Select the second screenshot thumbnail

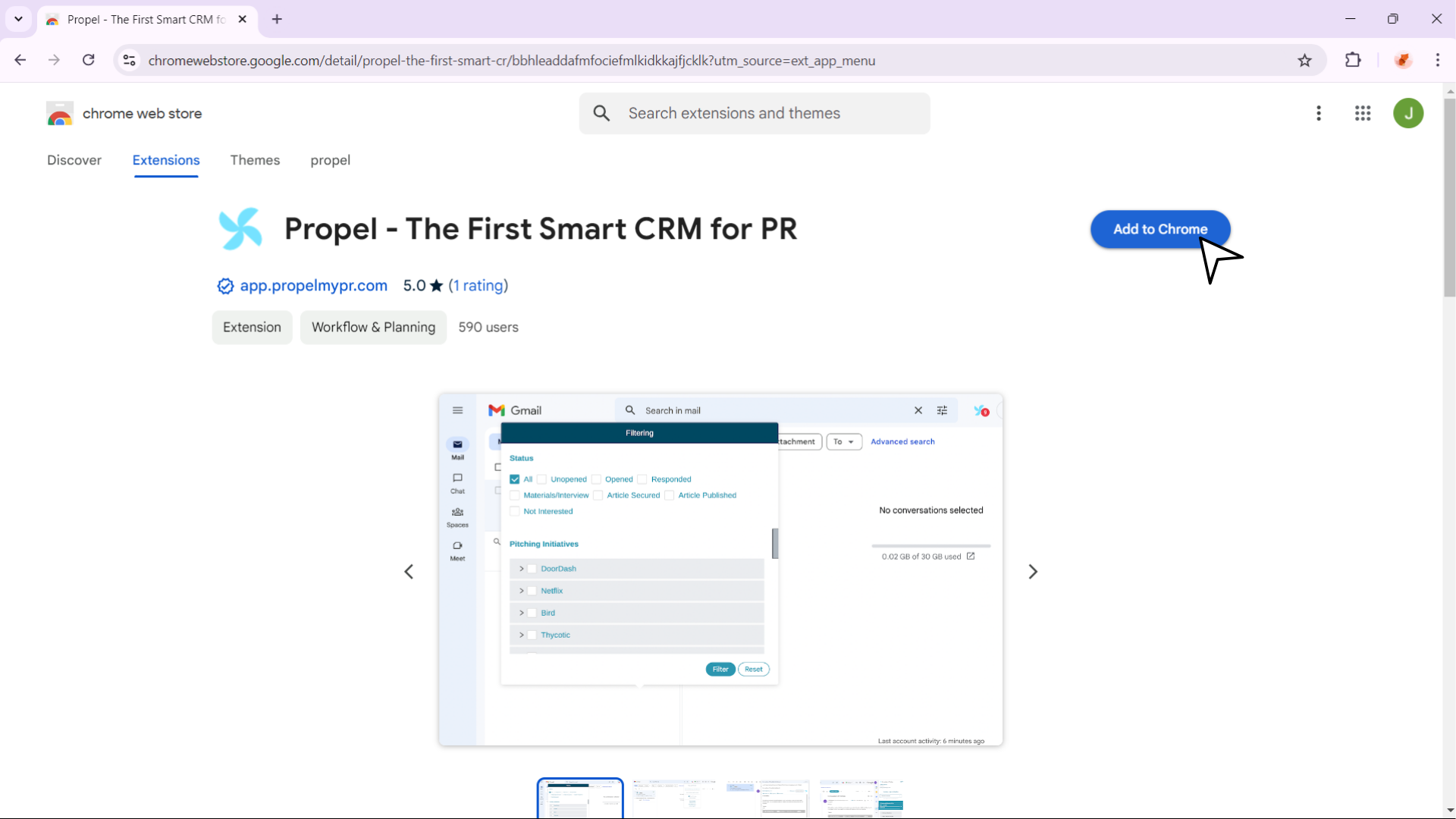674,799
